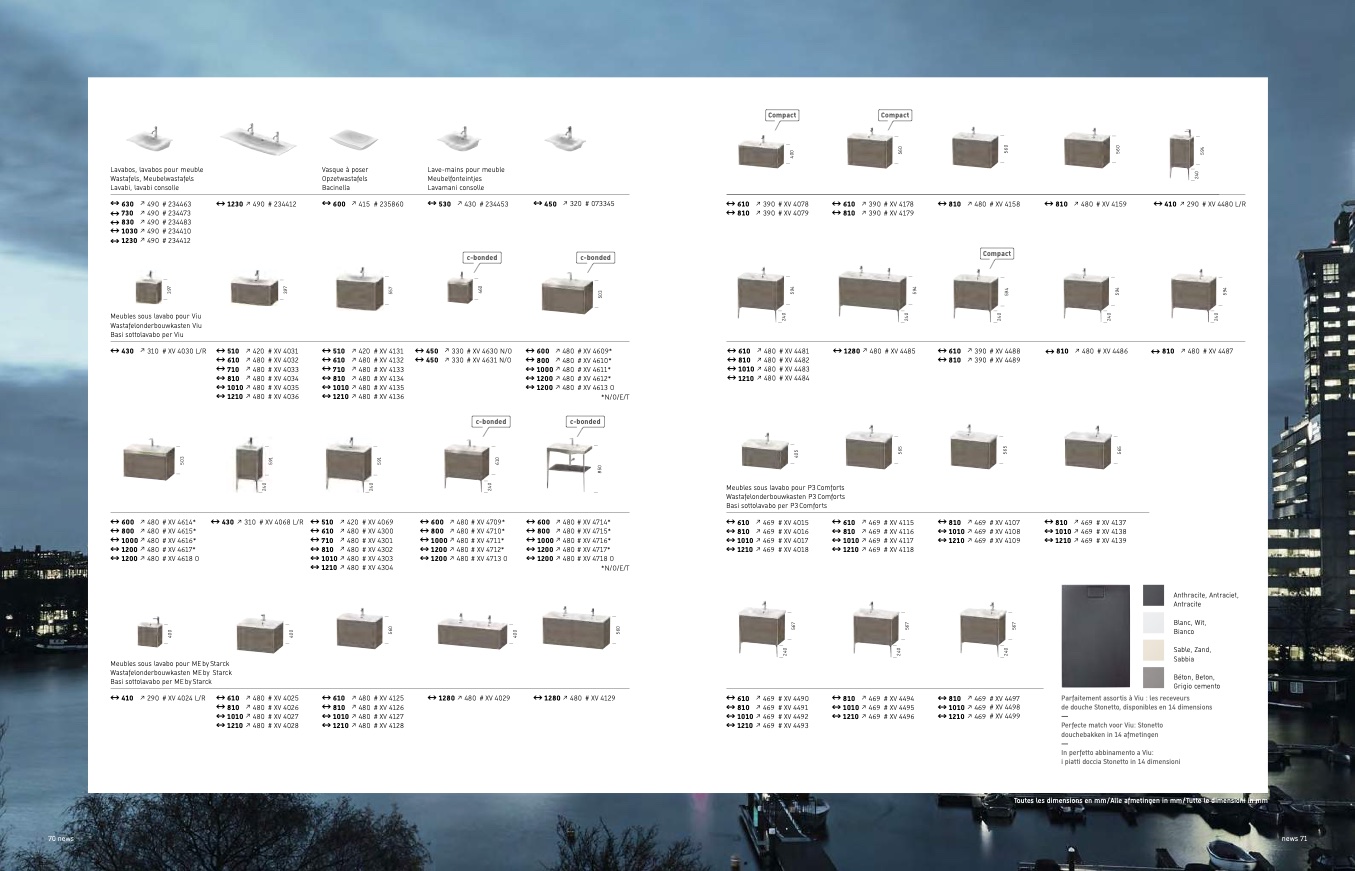Click c-bonded tag above XV 4714 console

pyautogui.click(x=585, y=421)
